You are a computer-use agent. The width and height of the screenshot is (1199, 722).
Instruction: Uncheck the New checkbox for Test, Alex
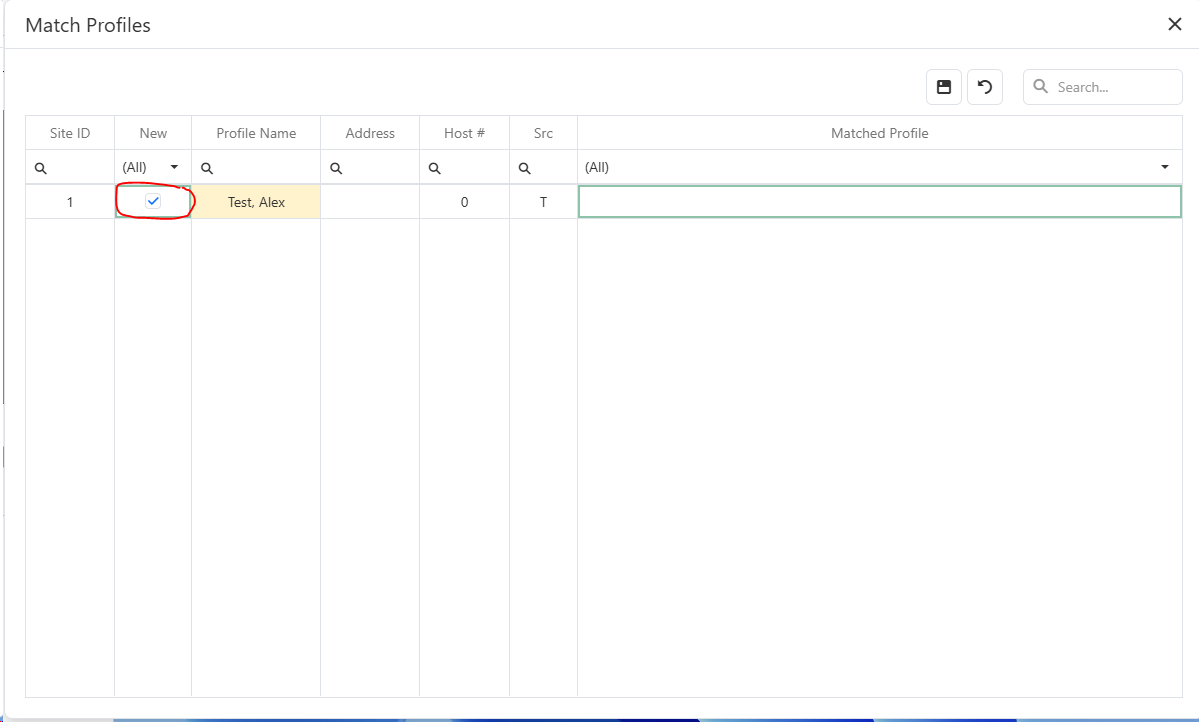tap(153, 201)
